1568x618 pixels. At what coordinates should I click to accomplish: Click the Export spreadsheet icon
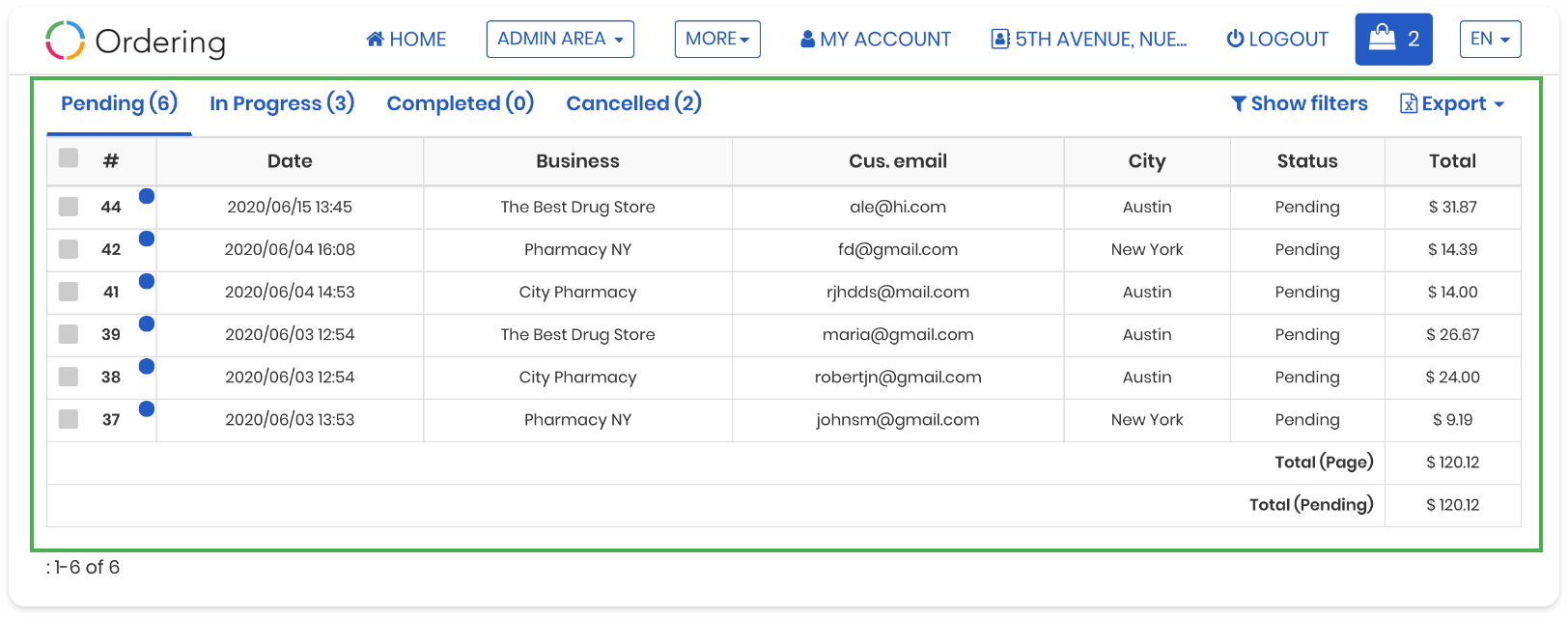pyautogui.click(x=1409, y=104)
